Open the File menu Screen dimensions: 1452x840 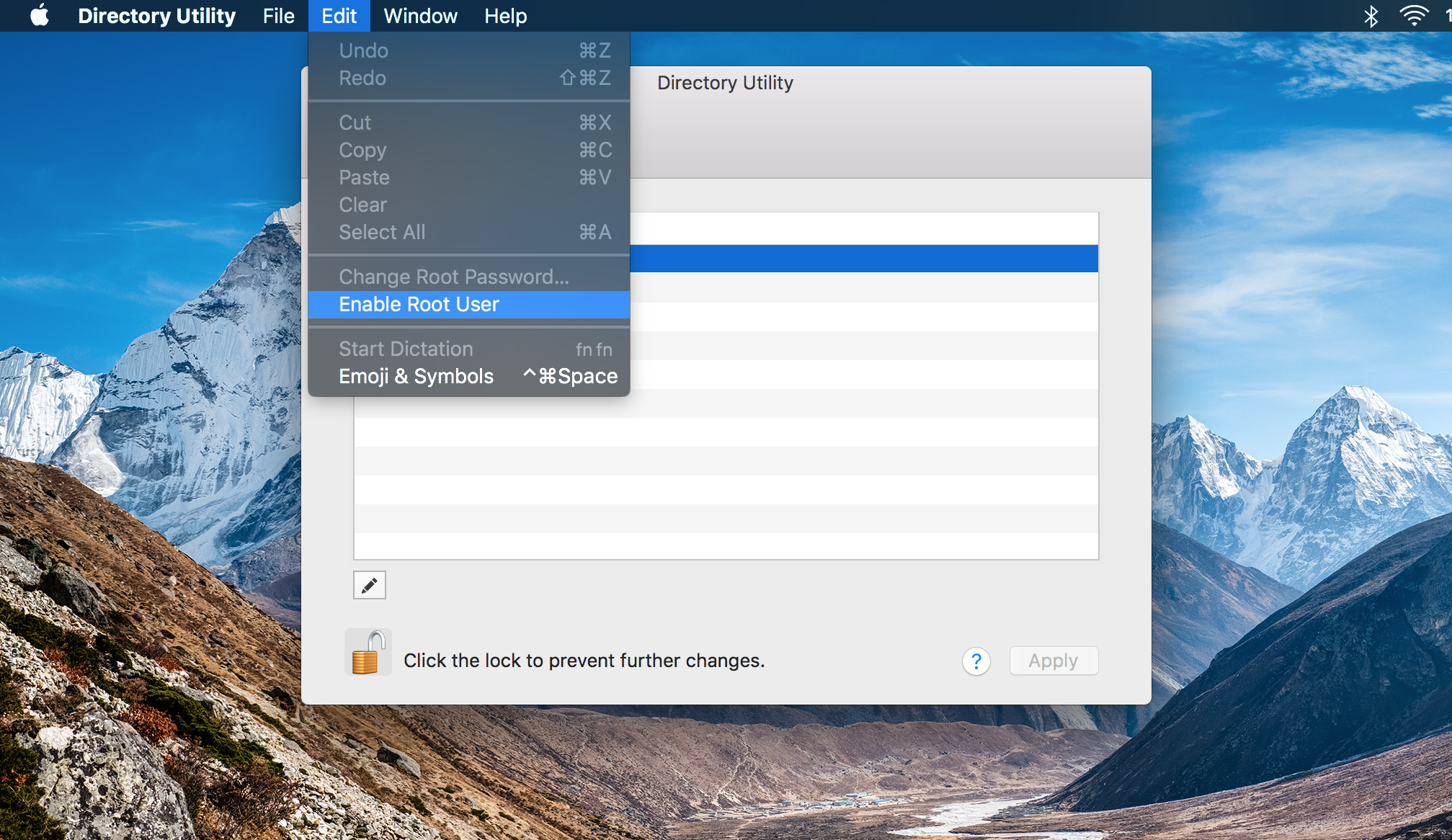[x=278, y=16]
